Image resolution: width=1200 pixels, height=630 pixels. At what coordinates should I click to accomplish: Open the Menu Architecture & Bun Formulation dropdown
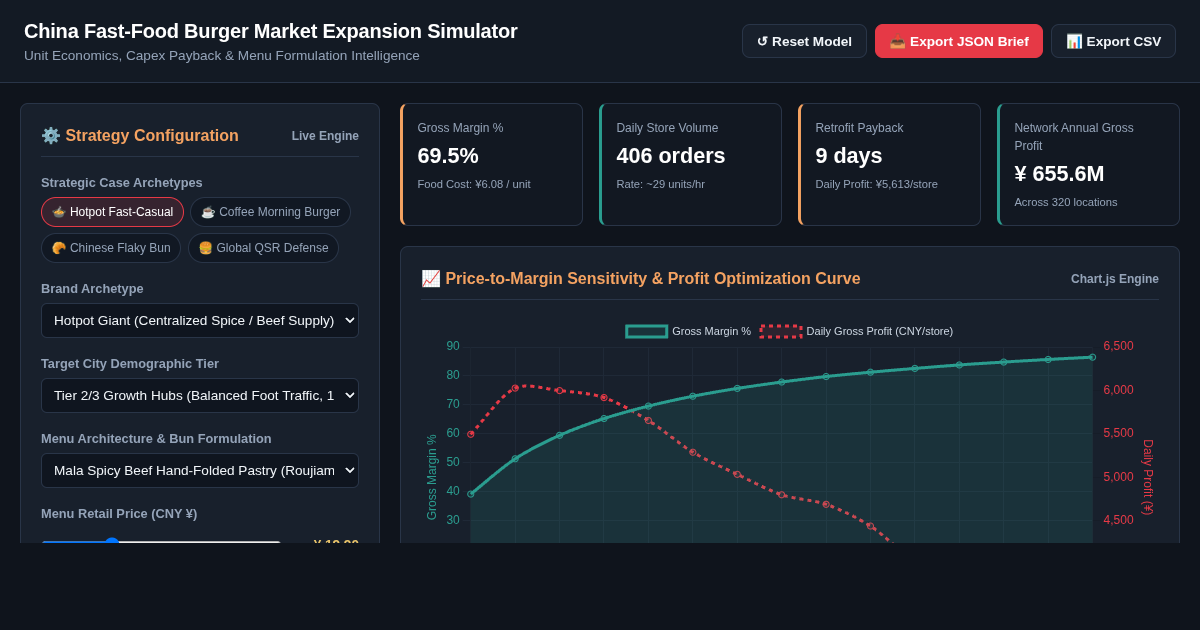coord(200,470)
